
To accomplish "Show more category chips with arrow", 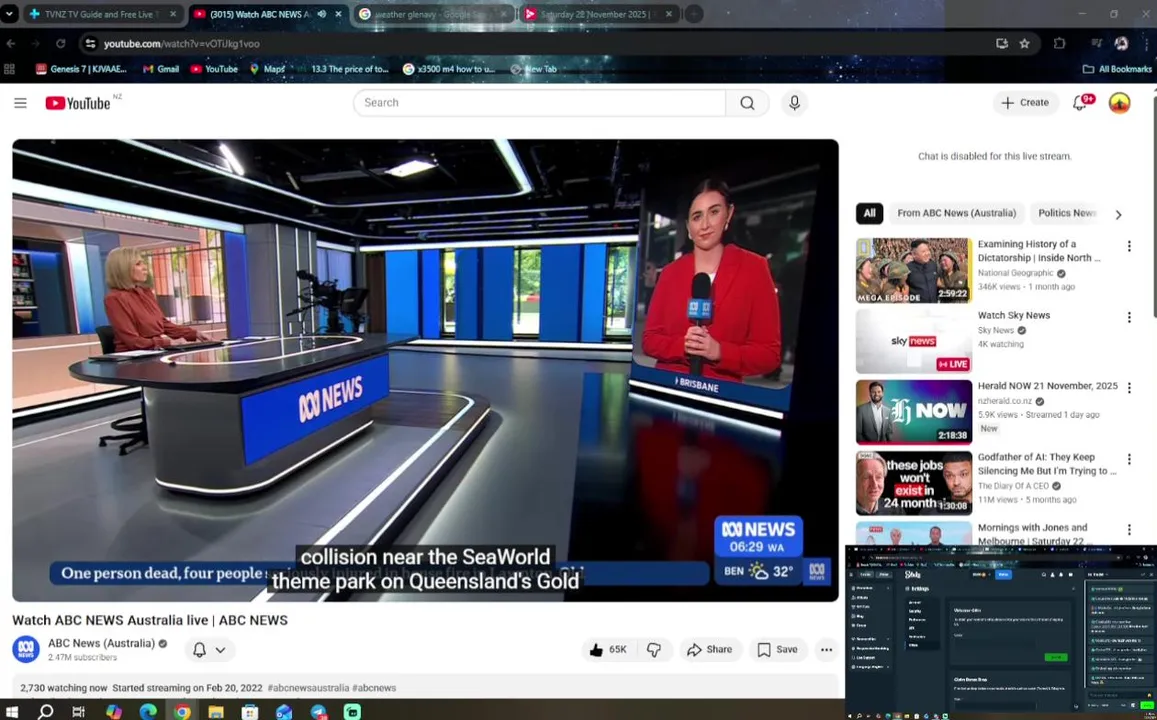I will point(1118,215).
